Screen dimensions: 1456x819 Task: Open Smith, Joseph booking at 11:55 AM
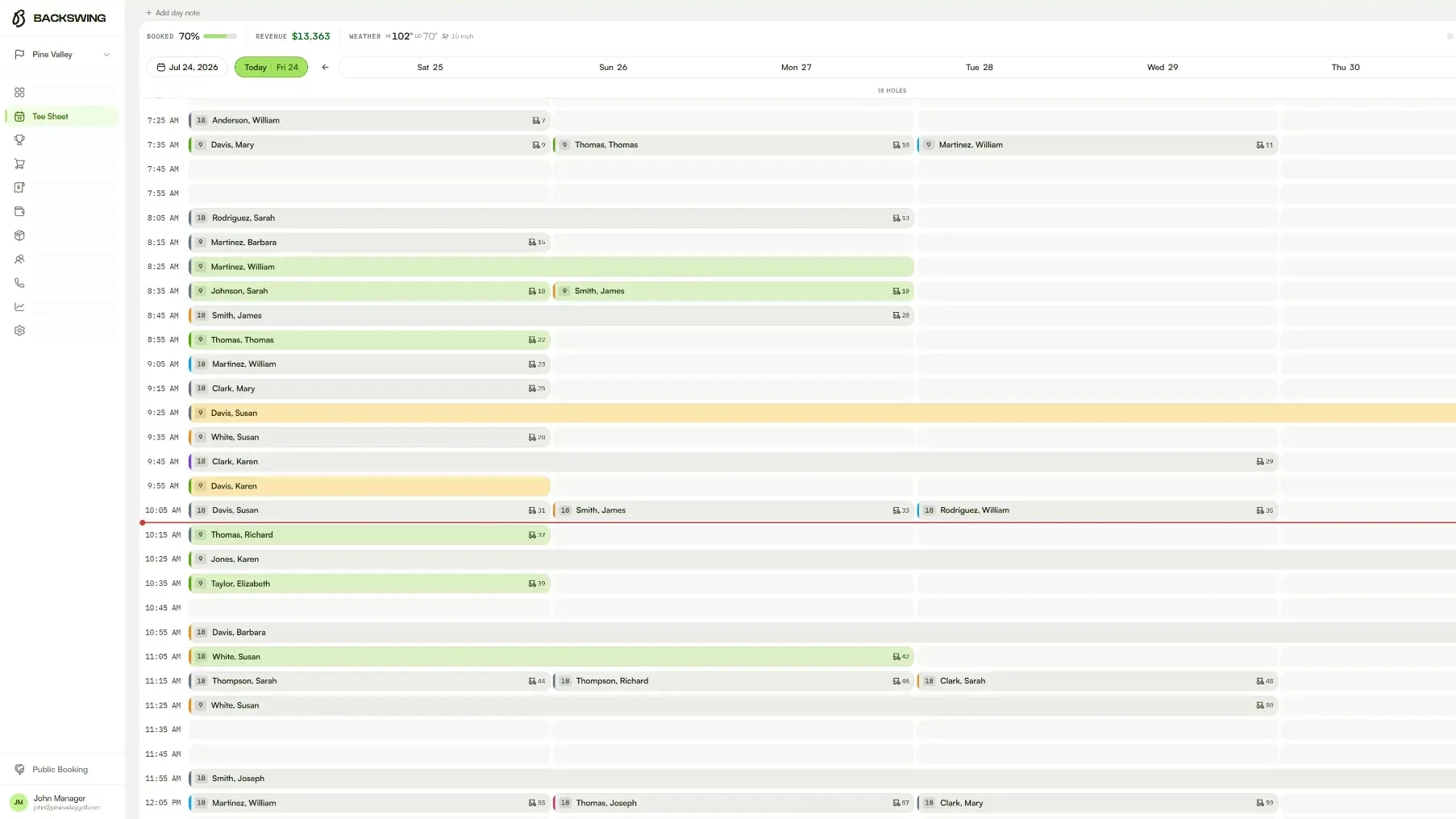[x=822, y=779]
